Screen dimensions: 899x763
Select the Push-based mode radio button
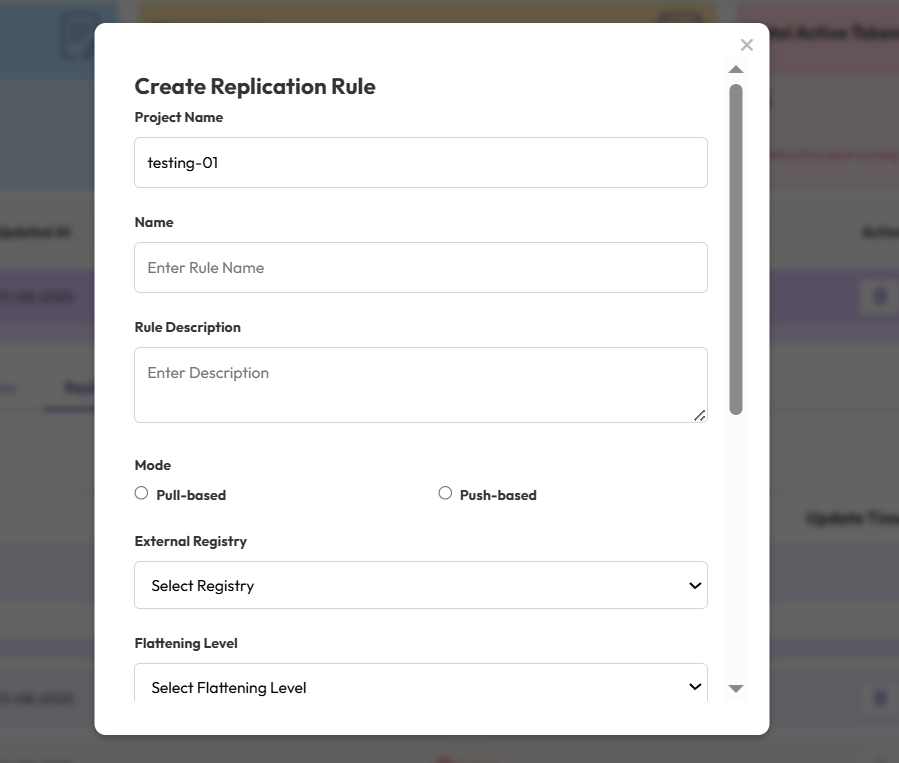[445, 493]
